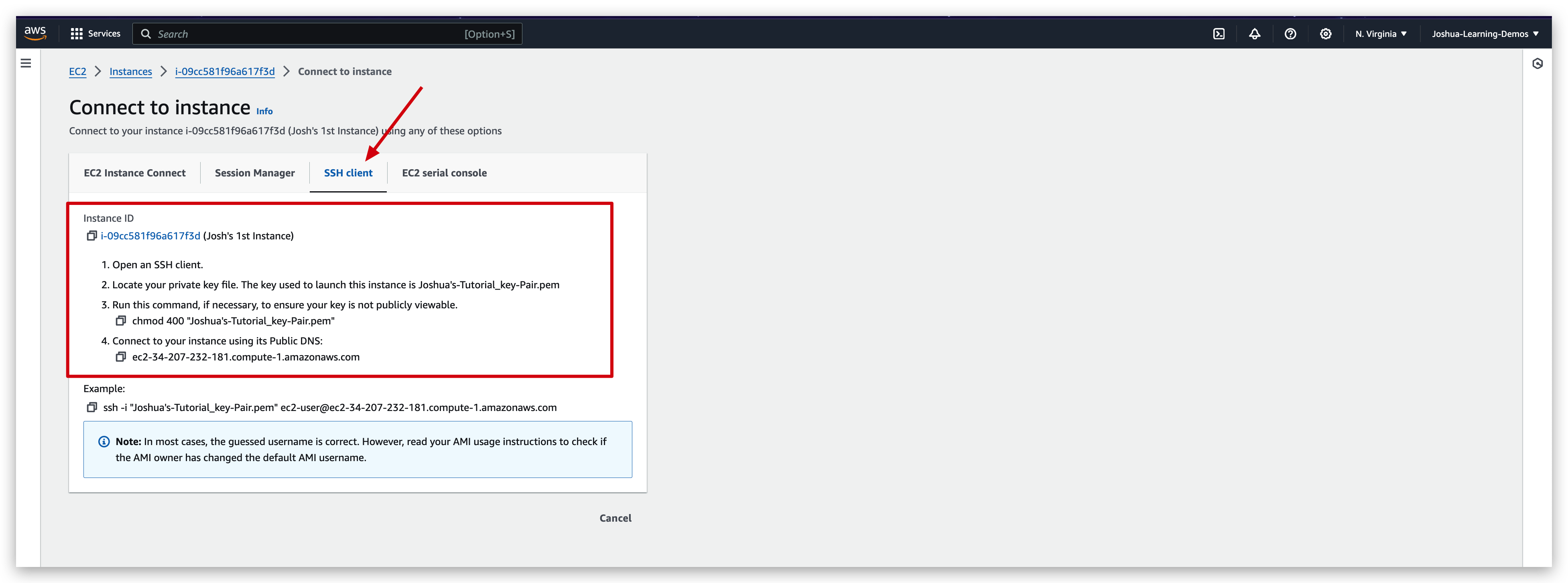Open the CloudShell terminal icon
The height and width of the screenshot is (583, 1568).
pos(1219,33)
